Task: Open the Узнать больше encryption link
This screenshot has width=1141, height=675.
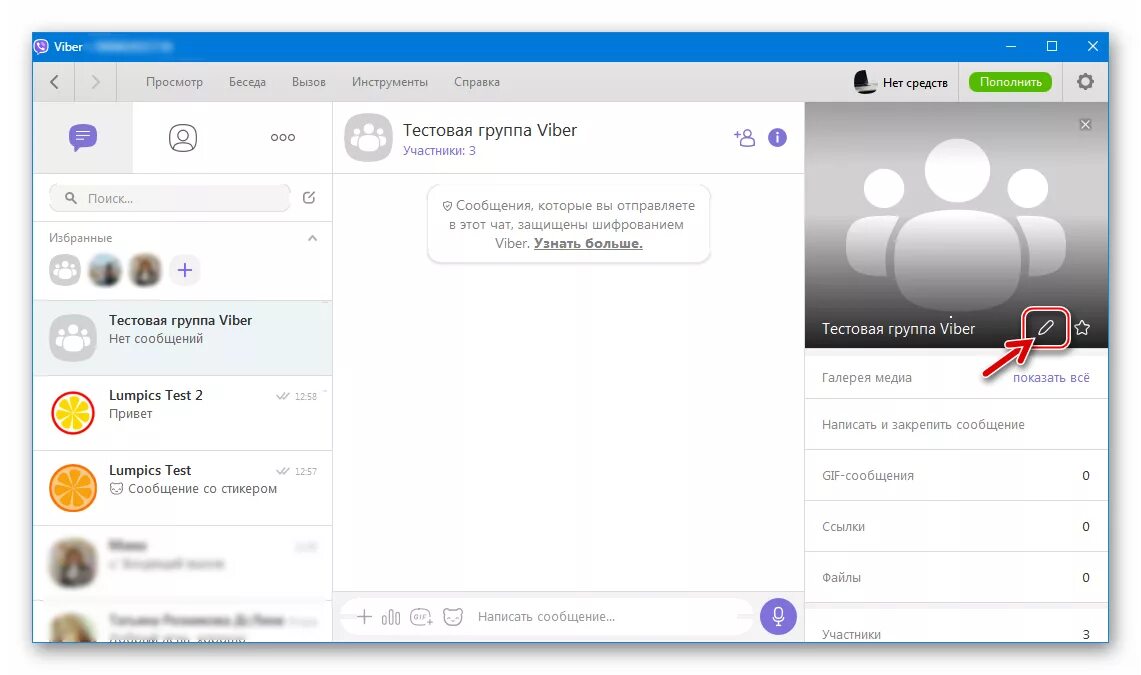Action: click(x=588, y=244)
